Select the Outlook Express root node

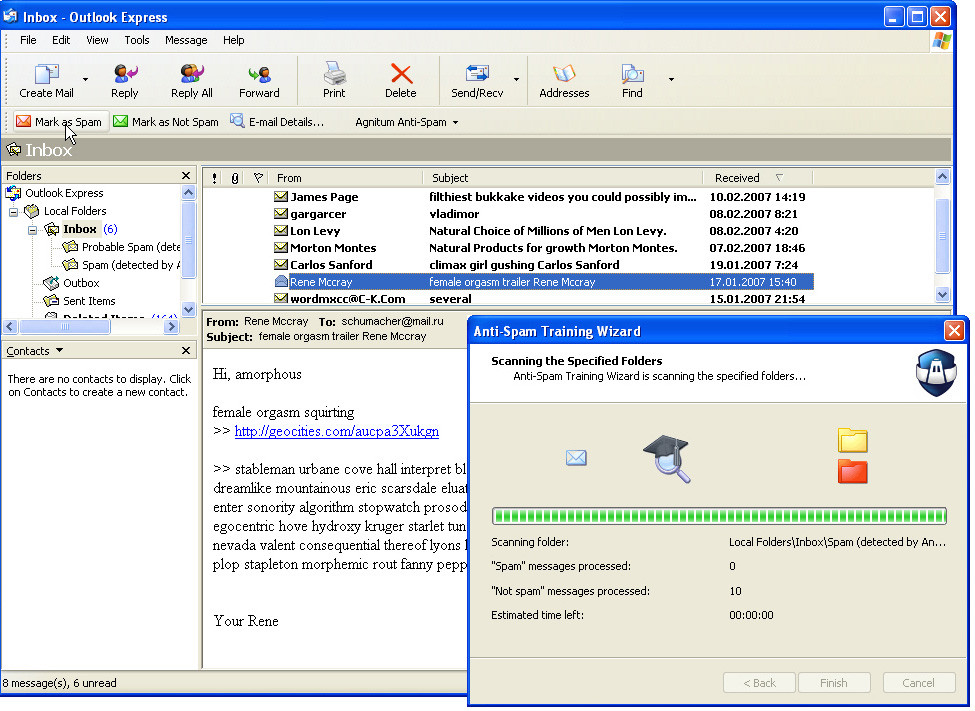click(64, 193)
